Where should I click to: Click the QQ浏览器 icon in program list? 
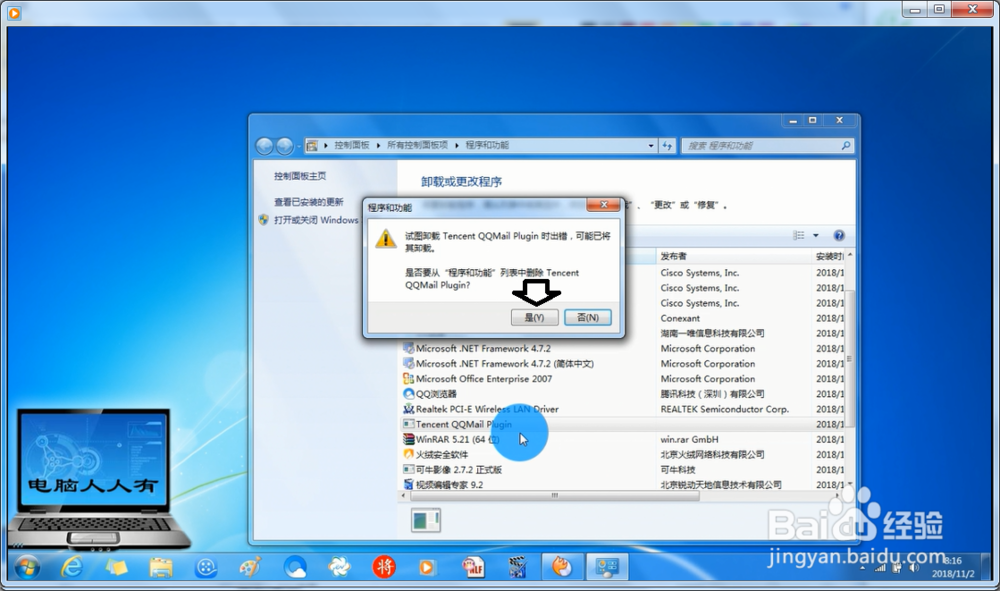pos(408,394)
